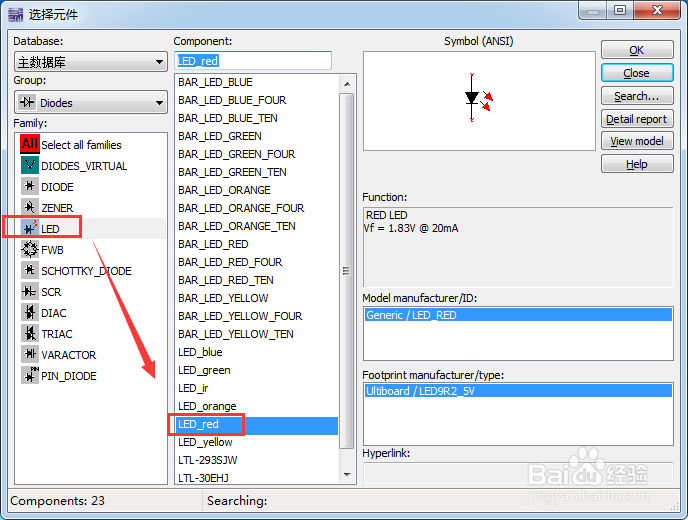
Task: Click the SCR family icon
Action: coord(30,291)
